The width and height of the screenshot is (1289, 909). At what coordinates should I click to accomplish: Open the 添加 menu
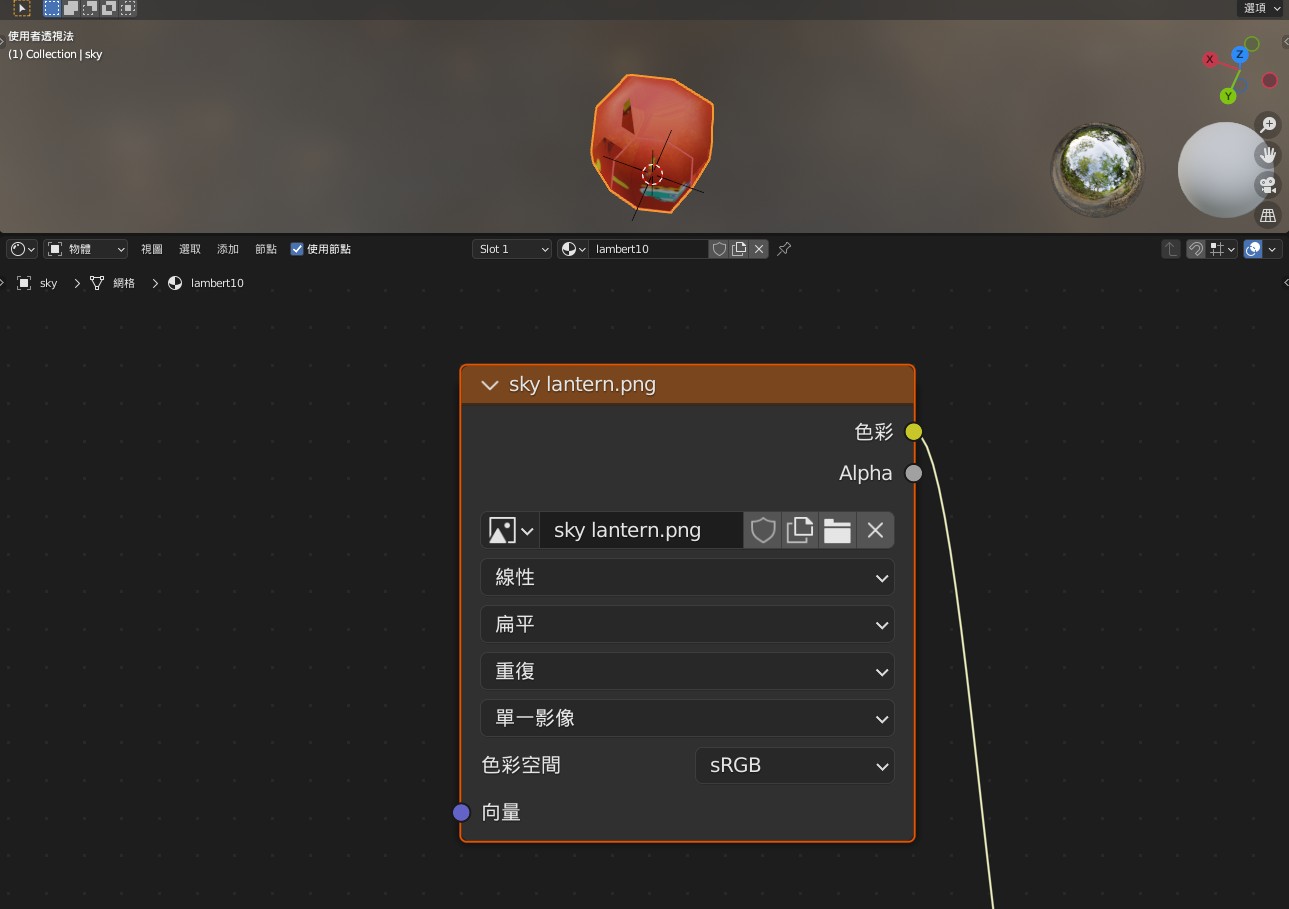coord(228,249)
